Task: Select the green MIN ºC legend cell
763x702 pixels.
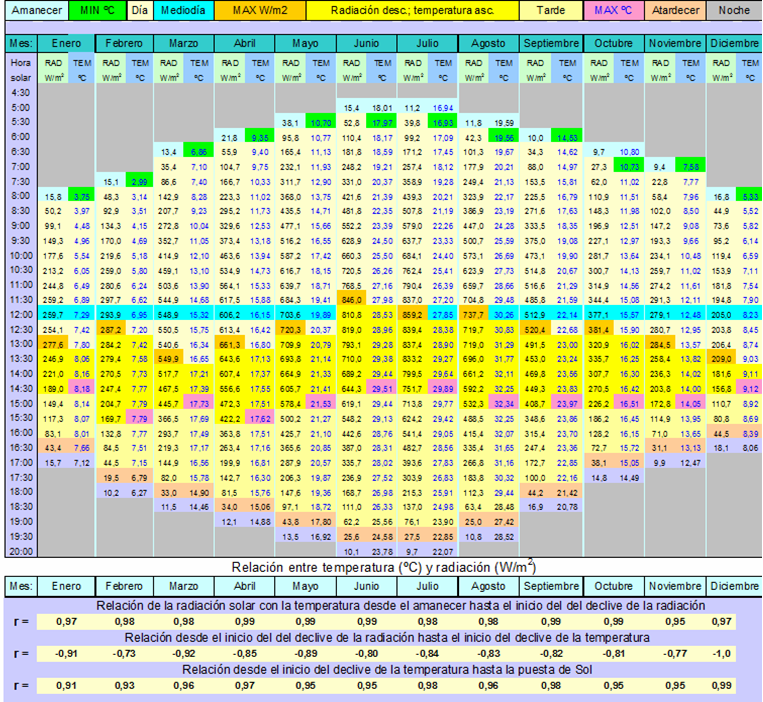Action: tap(98, 12)
